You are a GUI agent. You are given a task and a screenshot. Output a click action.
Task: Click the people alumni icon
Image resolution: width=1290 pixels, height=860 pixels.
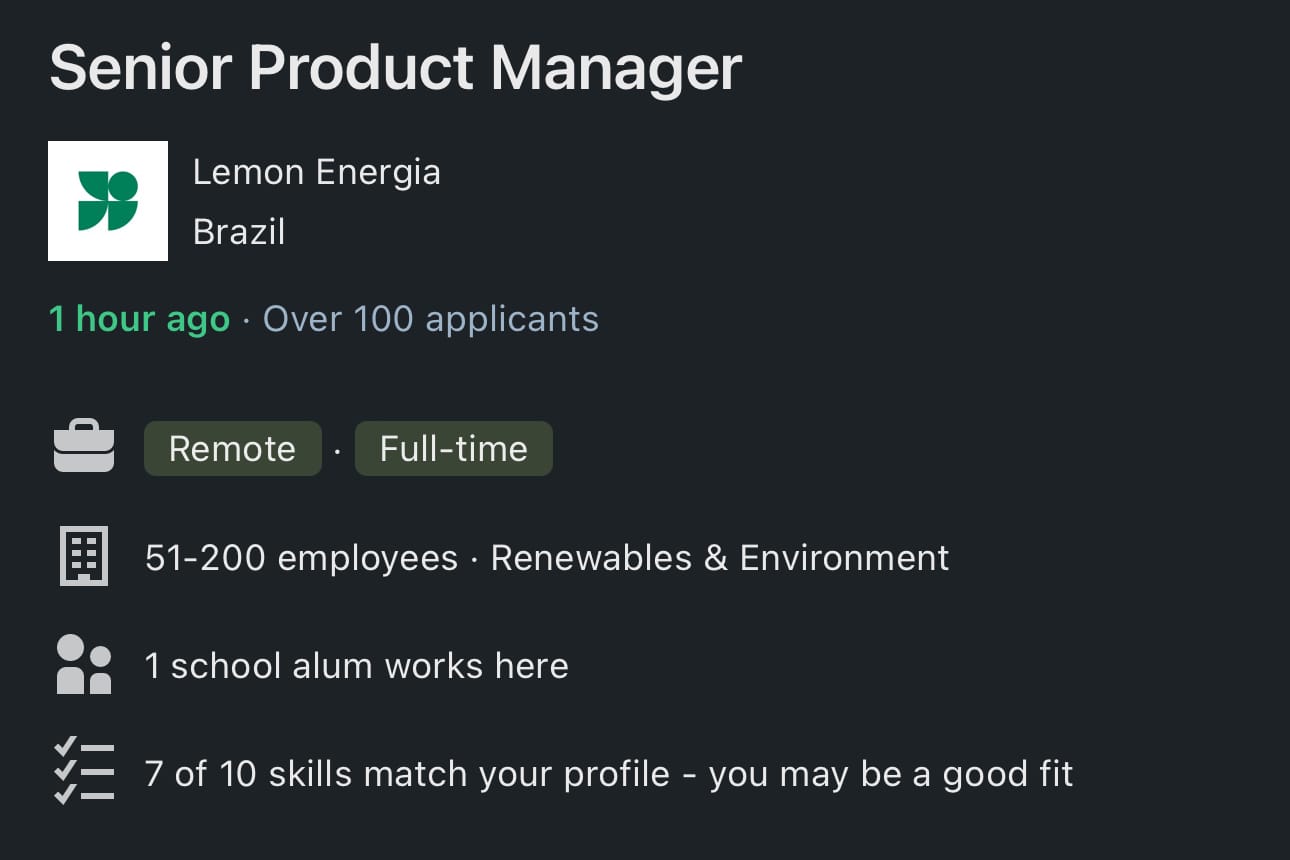pyautogui.click(x=84, y=665)
